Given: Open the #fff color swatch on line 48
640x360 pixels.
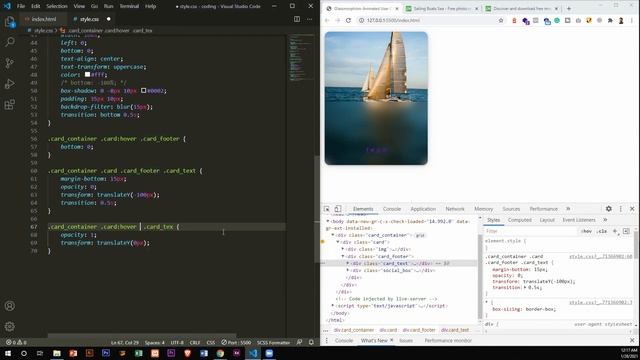Looking at the screenshot, I should pos(87,75).
